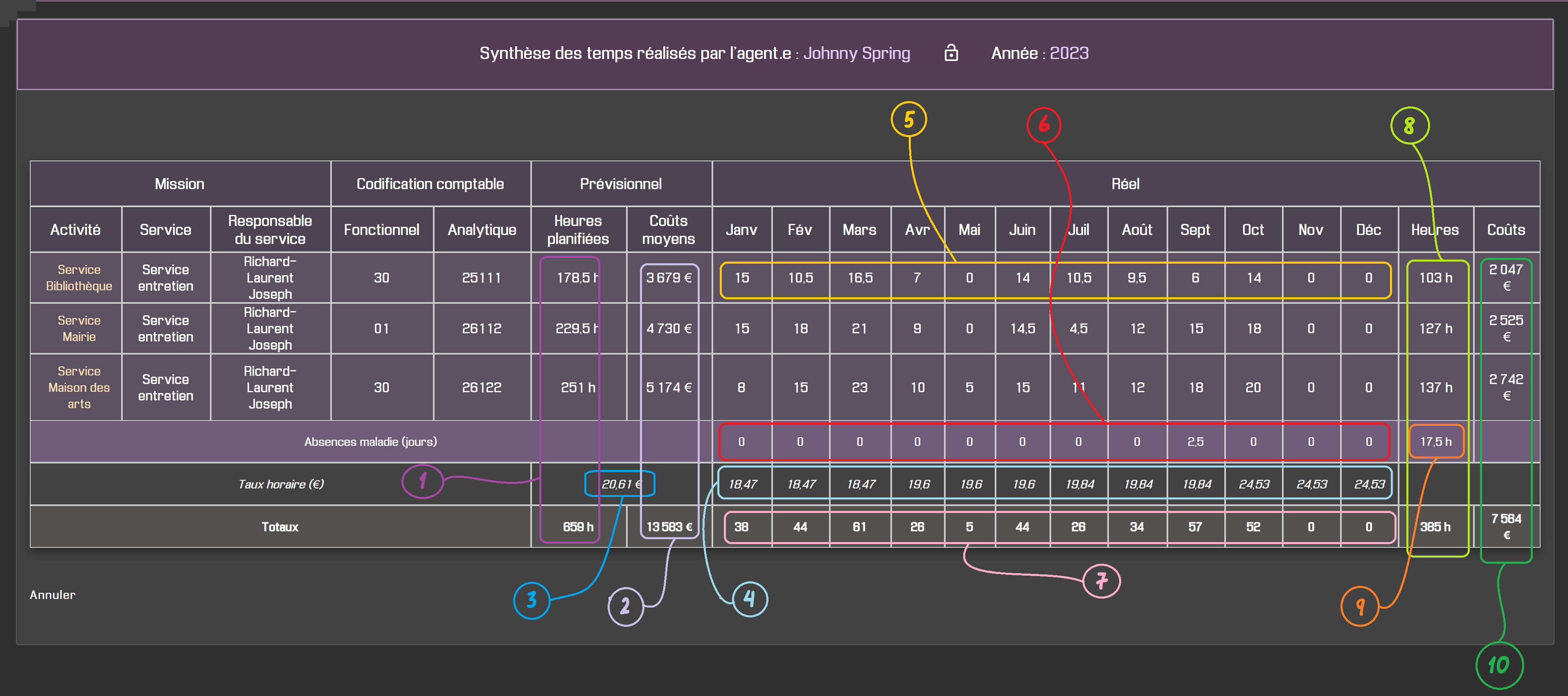The image size is (1568, 696).
Task: Click average cost 5 174 €
Action: click(x=669, y=387)
